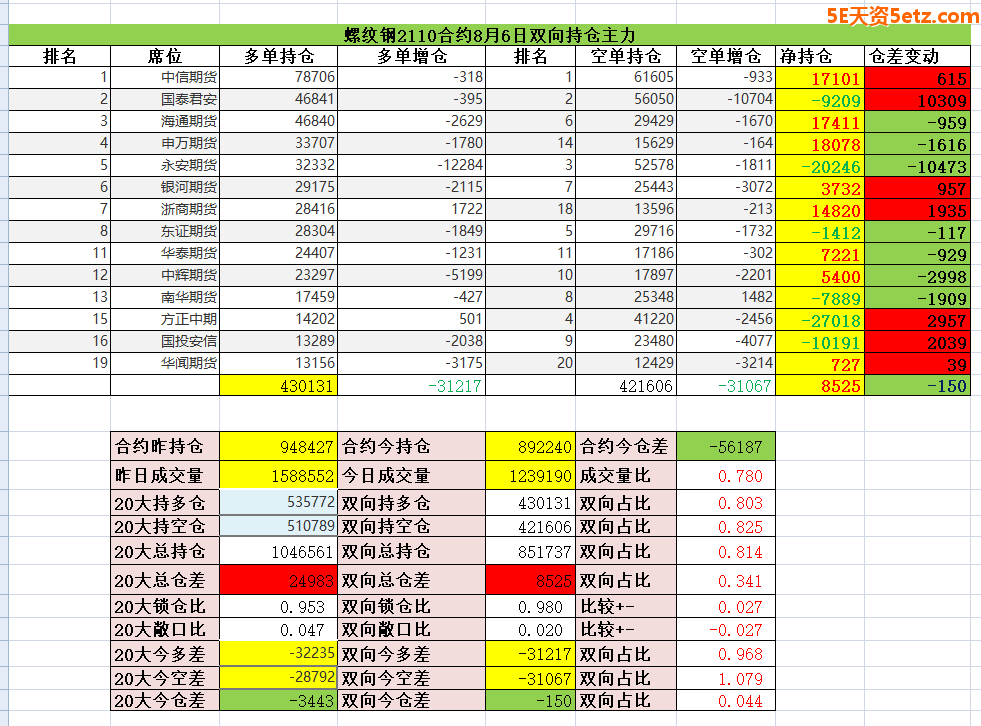The height and width of the screenshot is (726, 981).
Task: Select the bottom-right total cell -150 in the top table
Action: (917, 385)
